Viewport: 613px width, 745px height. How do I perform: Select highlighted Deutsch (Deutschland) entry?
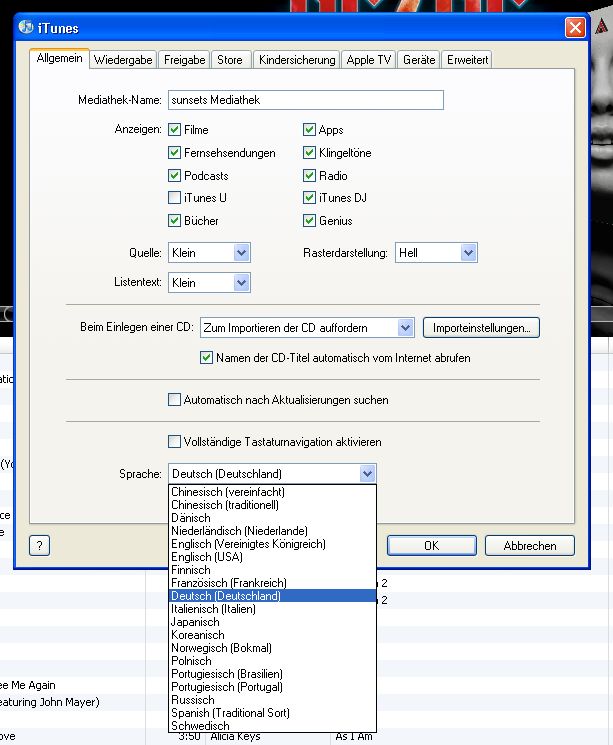point(273,596)
